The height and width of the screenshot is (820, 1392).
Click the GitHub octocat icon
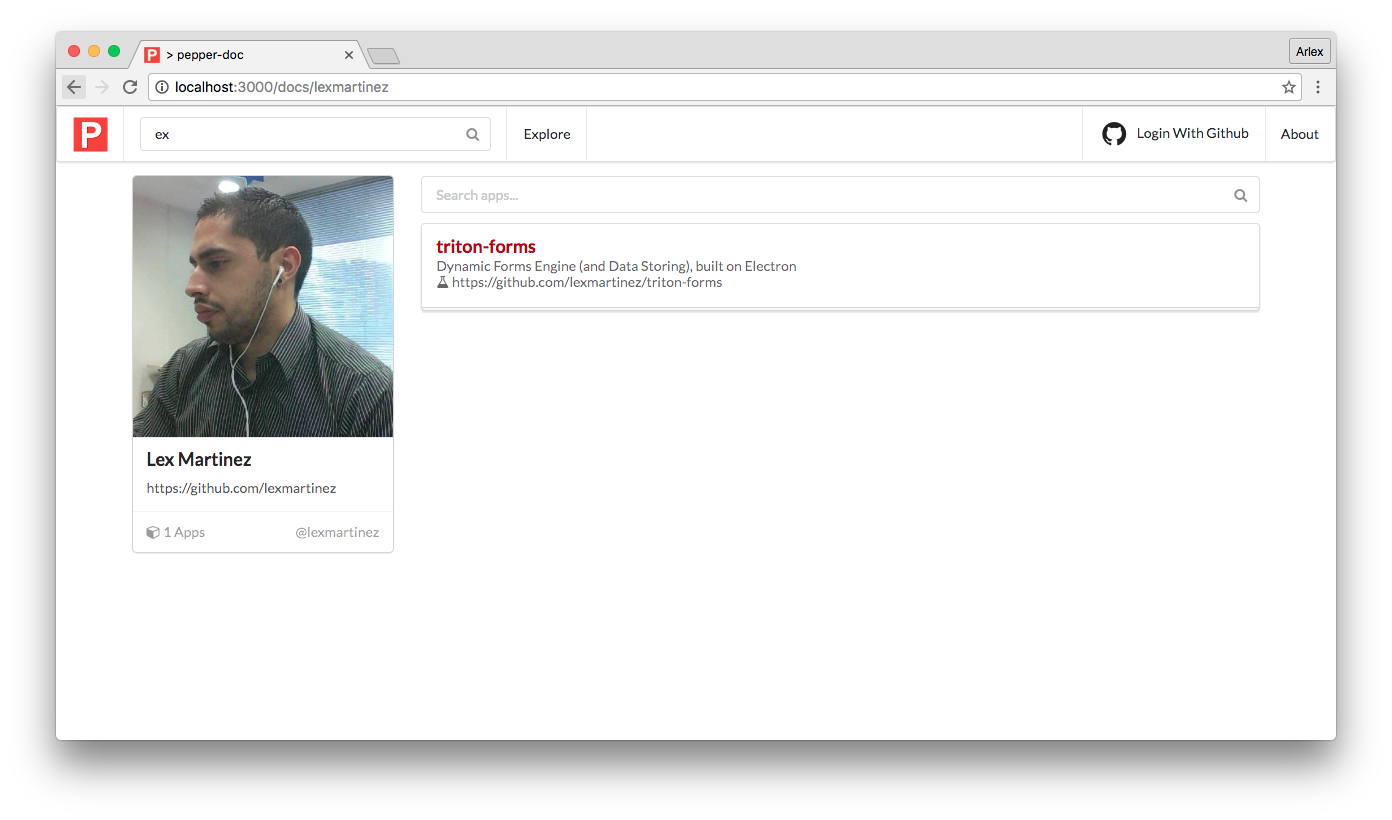coord(1114,134)
